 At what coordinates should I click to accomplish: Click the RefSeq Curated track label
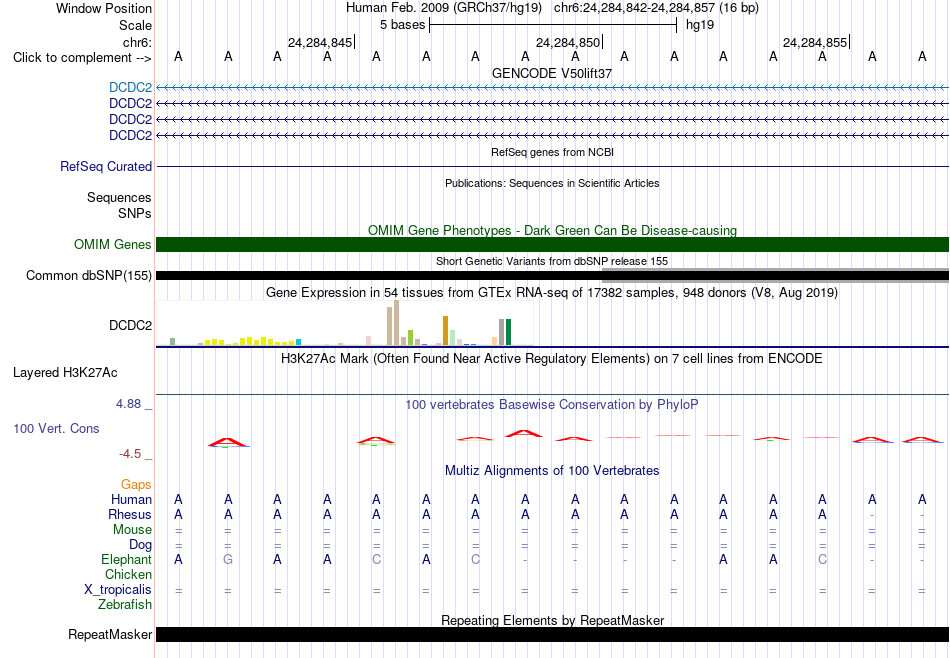[x=106, y=167]
